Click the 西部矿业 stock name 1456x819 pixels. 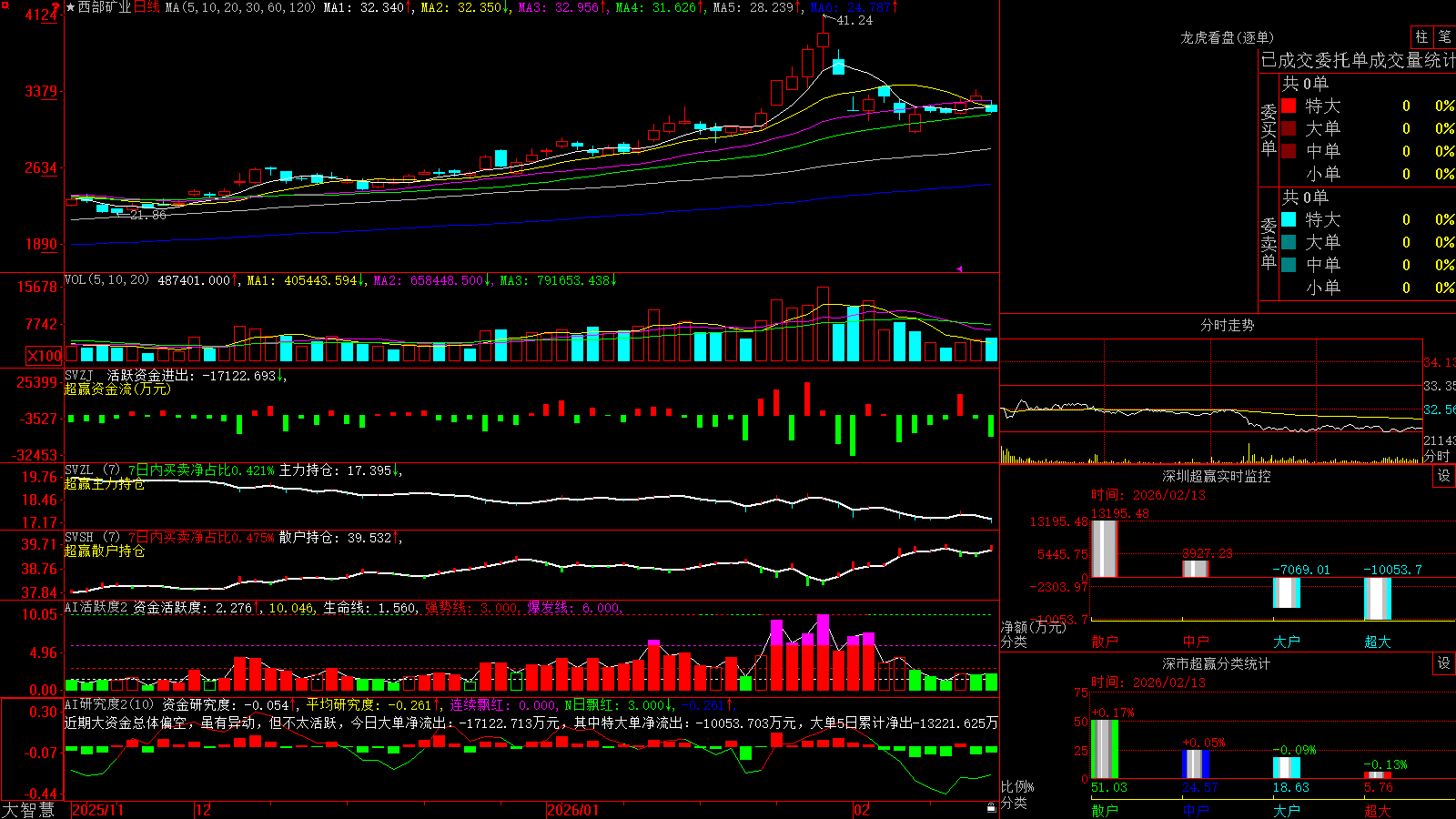(x=105, y=7)
